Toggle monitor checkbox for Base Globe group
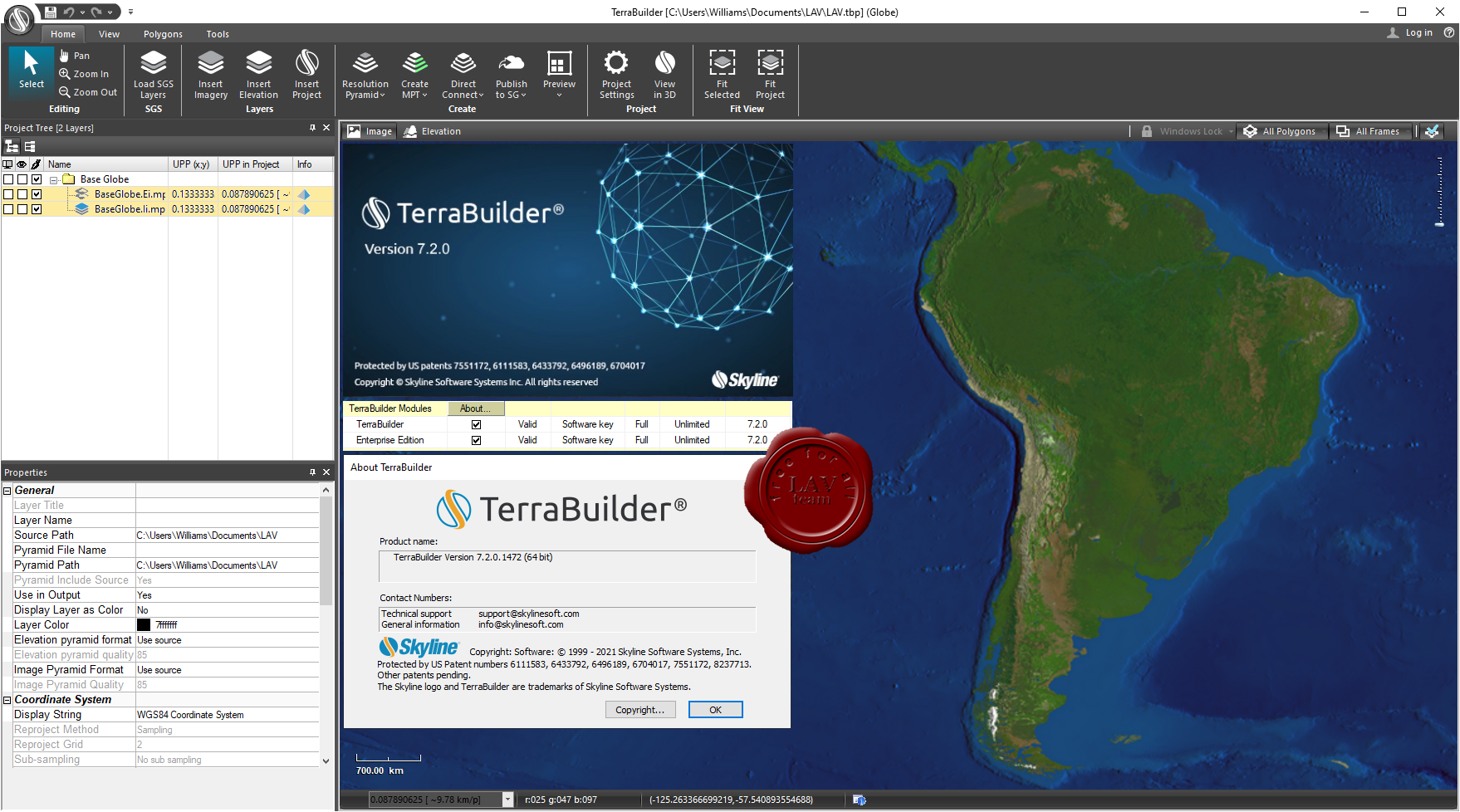Screen dimensions: 1460x812 (8, 179)
